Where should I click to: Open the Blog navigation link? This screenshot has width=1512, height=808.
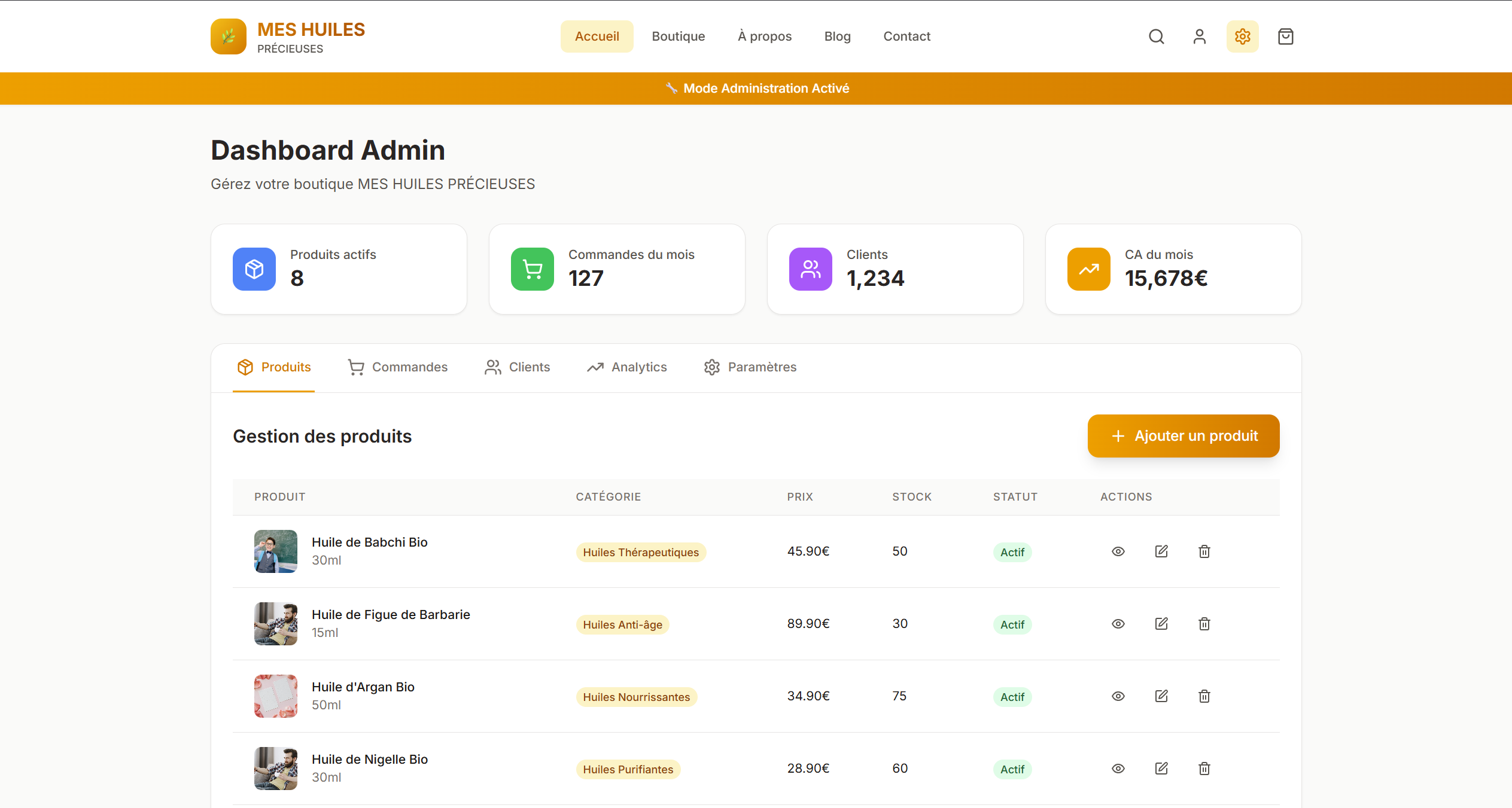(x=838, y=36)
